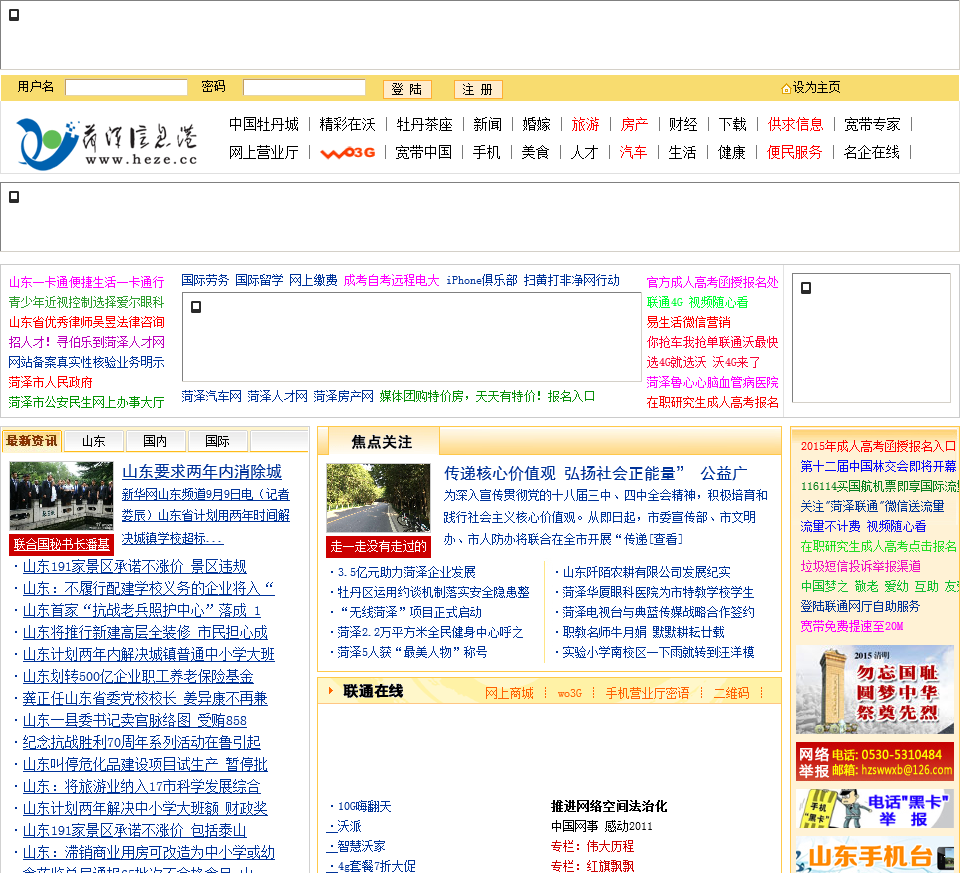Switch to the 国际 news tab
This screenshot has height=873, width=960.
217,441
